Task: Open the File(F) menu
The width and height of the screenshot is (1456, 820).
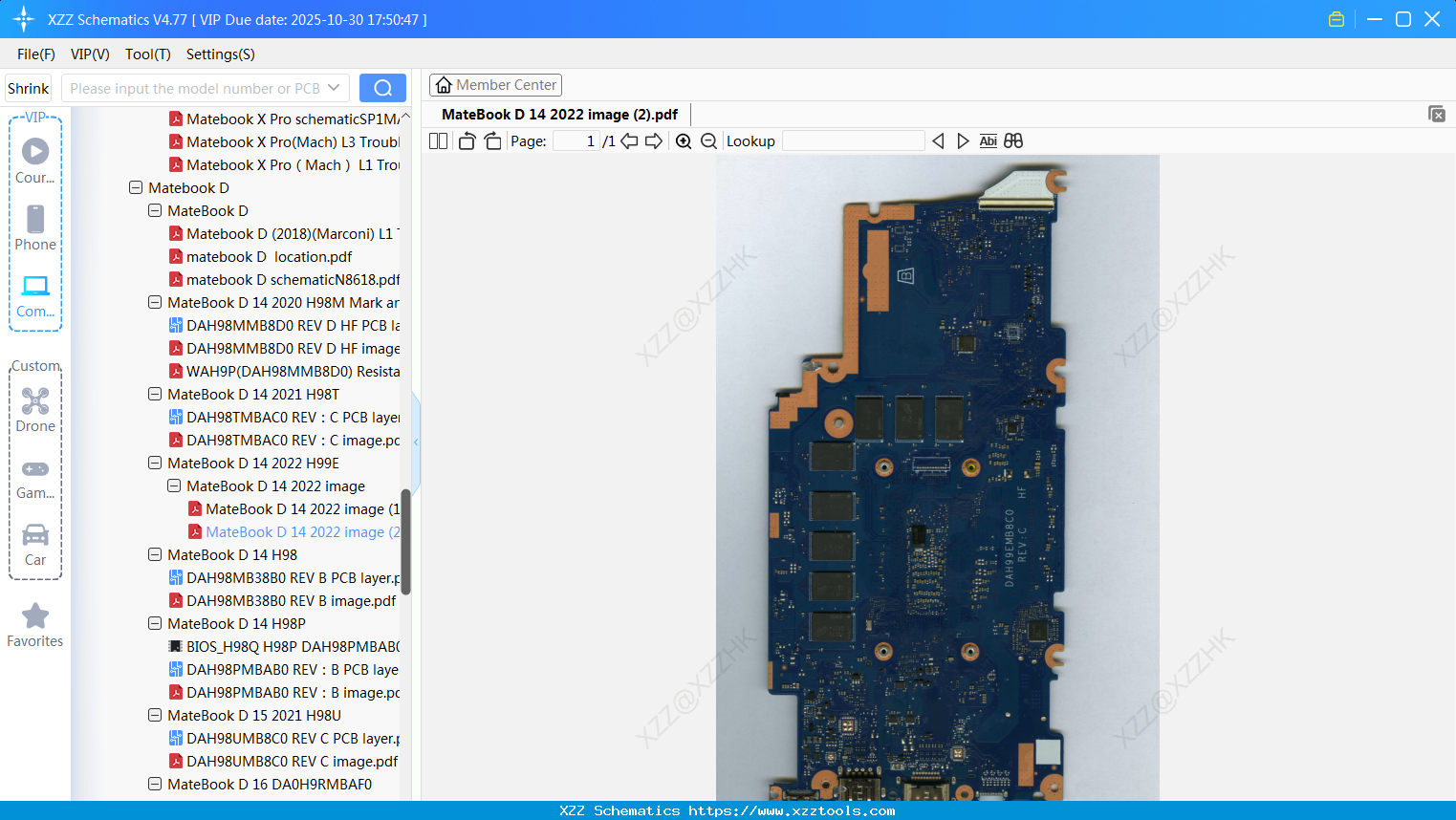Action: pos(36,54)
